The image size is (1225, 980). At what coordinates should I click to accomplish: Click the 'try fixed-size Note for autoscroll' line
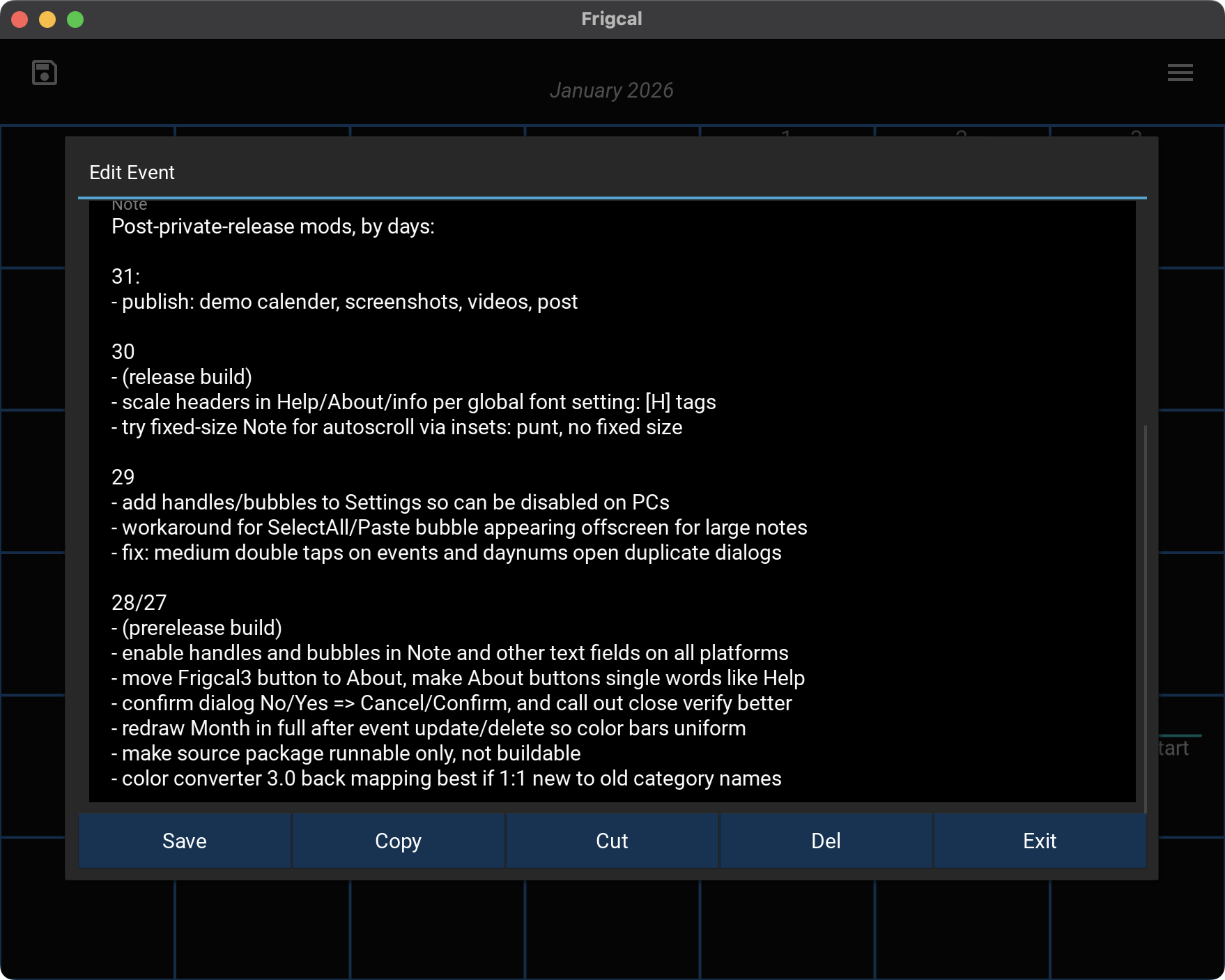397,427
